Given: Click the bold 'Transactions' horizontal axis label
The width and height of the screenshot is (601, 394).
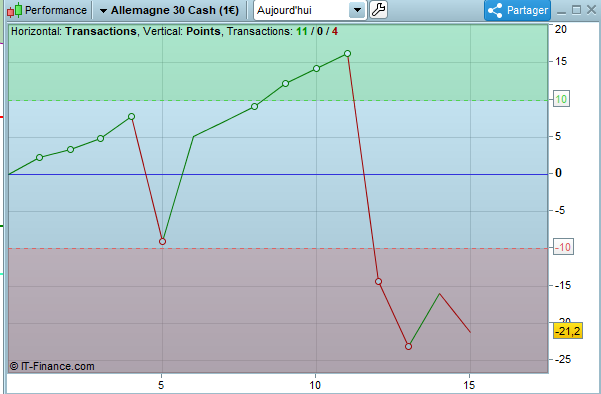Looking at the screenshot, I should [101, 31].
